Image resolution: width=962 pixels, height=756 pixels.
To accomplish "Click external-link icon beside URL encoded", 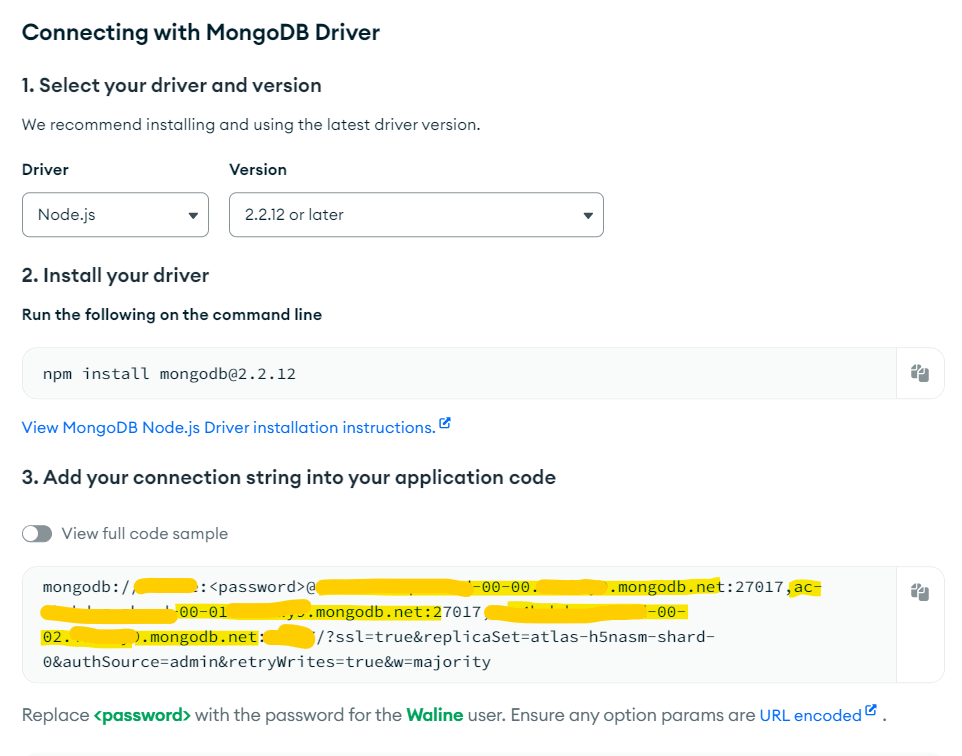I will pos(871,711).
